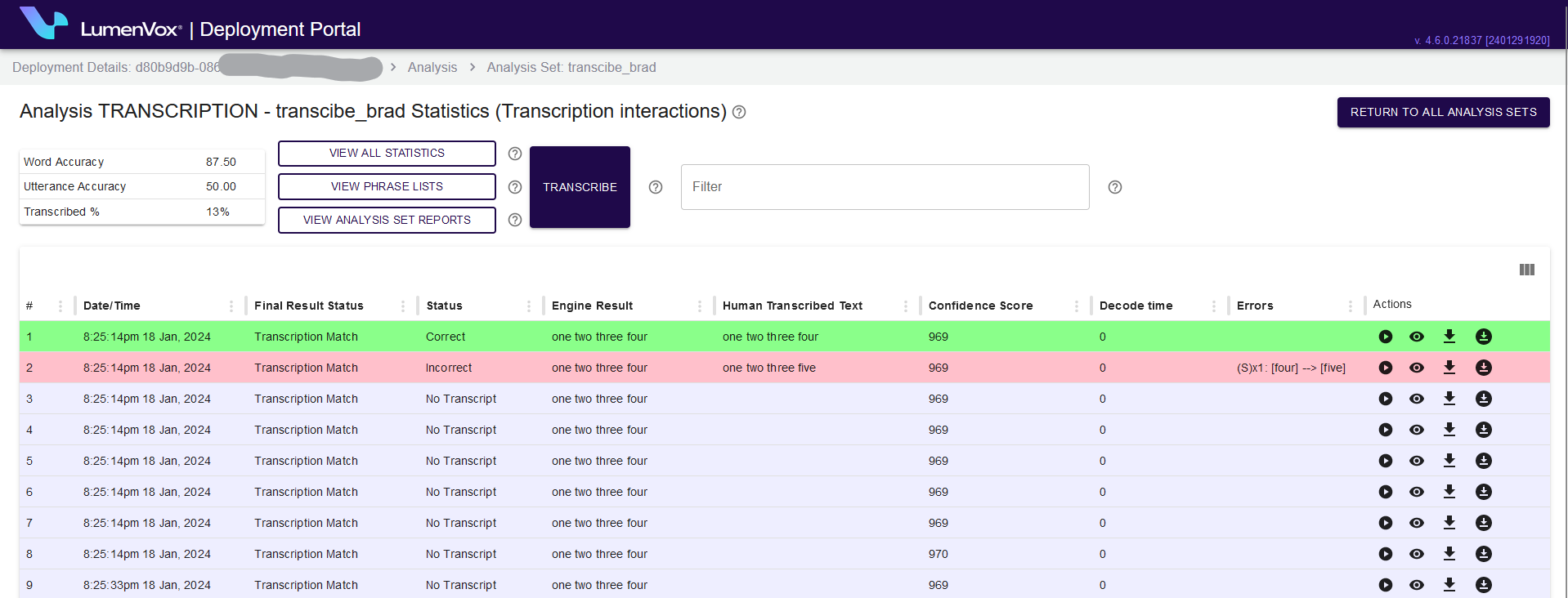
Task: Click the TRANSCRIBE button
Action: click(x=580, y=187)
